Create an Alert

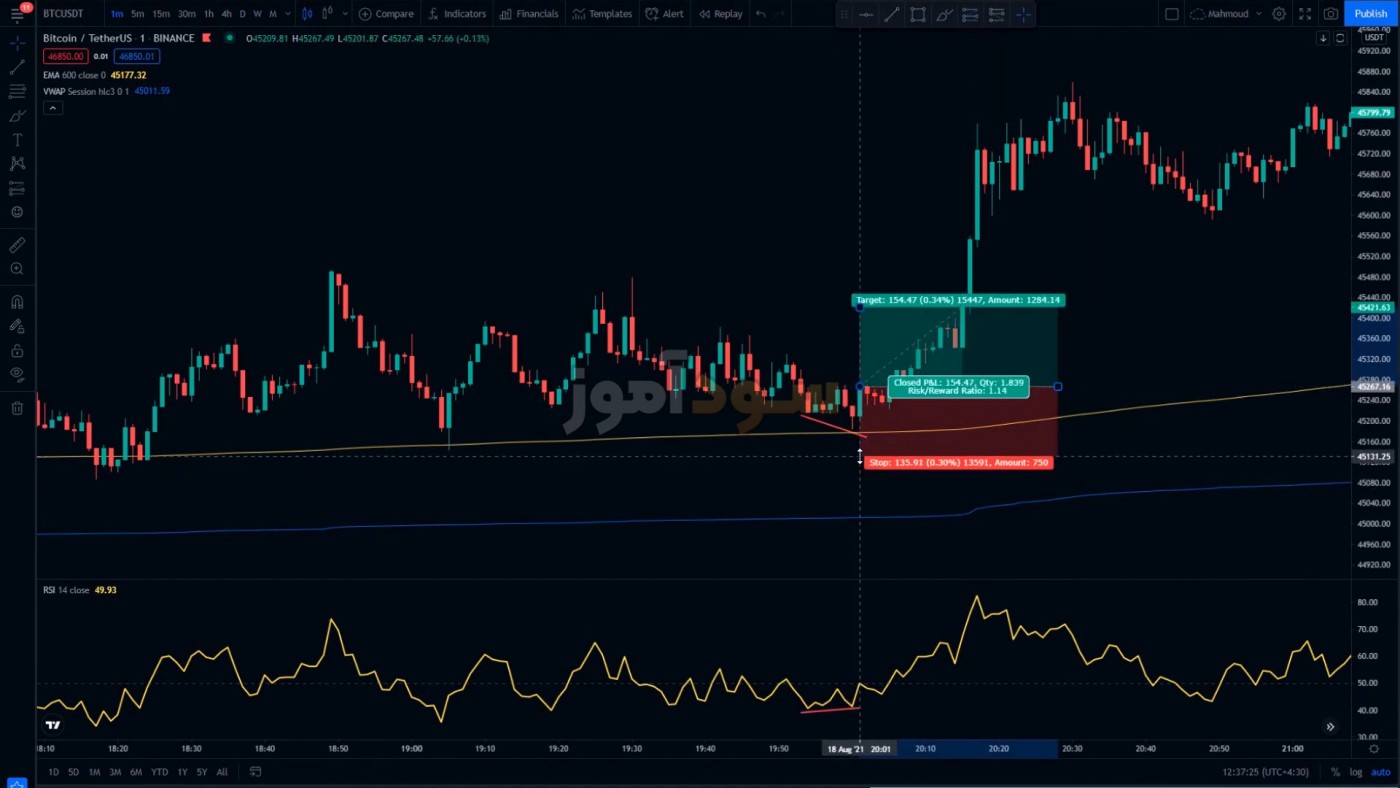click(x=665, y=14)
